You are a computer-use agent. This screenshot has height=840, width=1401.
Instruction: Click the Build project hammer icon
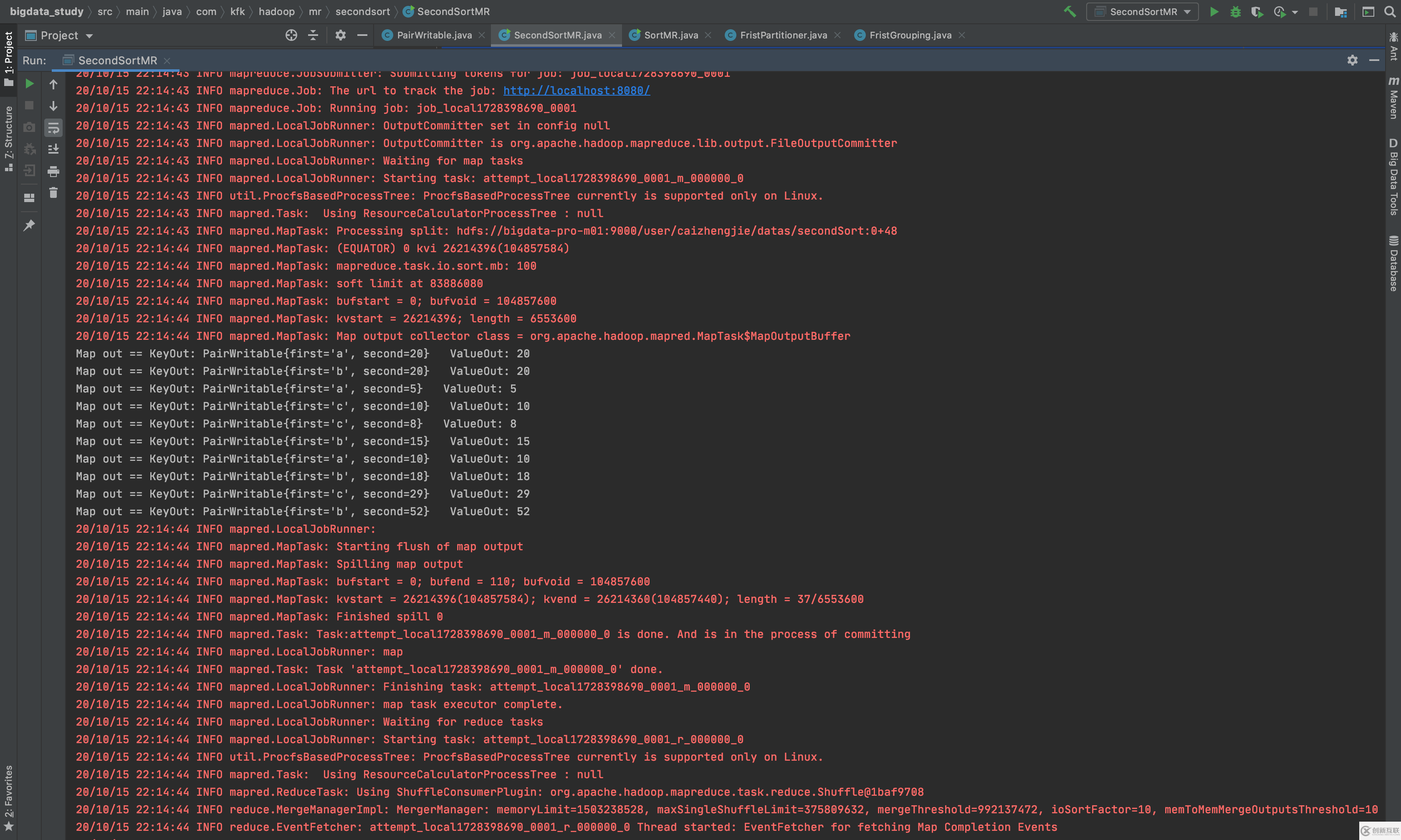tap(1070, 11)
